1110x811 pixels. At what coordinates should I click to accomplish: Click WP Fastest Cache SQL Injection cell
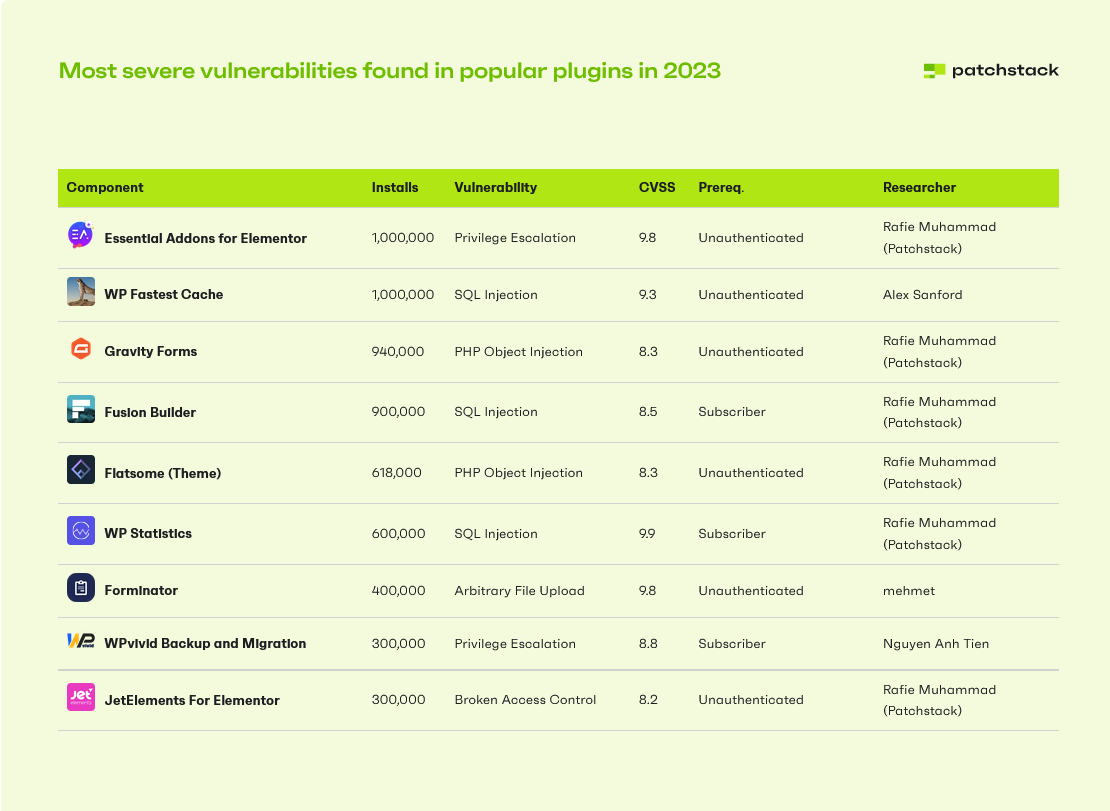point(496,295)
